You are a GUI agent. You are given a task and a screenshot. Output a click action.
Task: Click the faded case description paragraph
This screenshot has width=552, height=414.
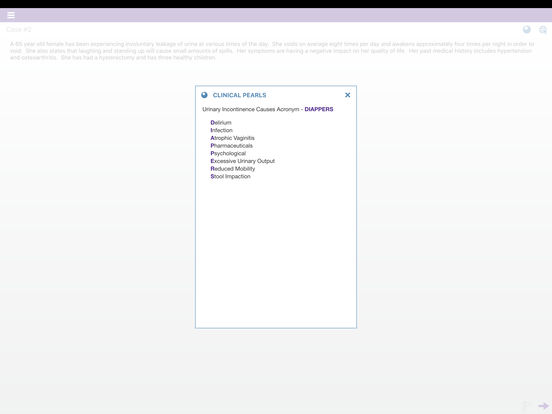click(x=272, y=51)
